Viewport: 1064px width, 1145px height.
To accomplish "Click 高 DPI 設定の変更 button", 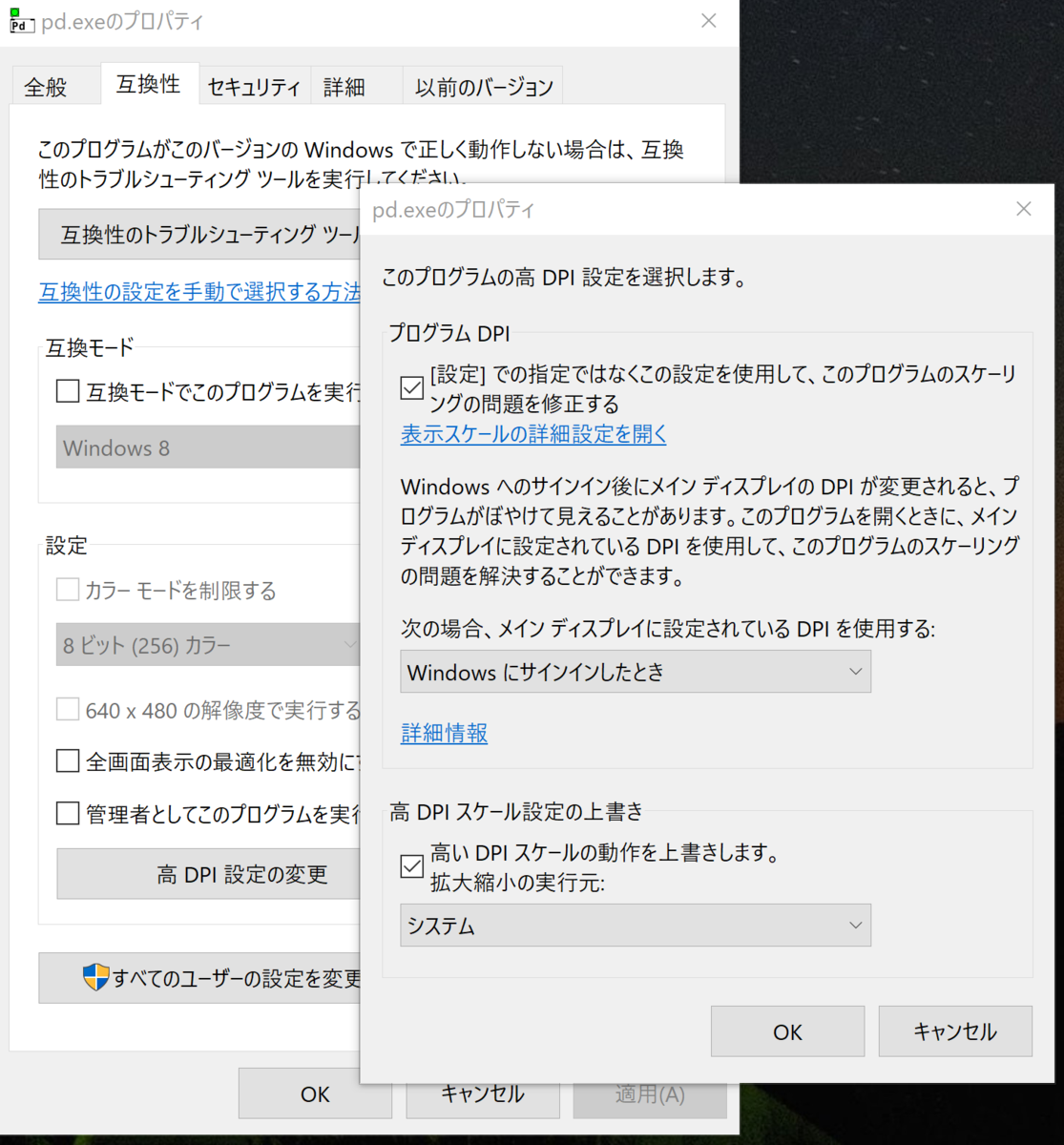I will point(209,874).
